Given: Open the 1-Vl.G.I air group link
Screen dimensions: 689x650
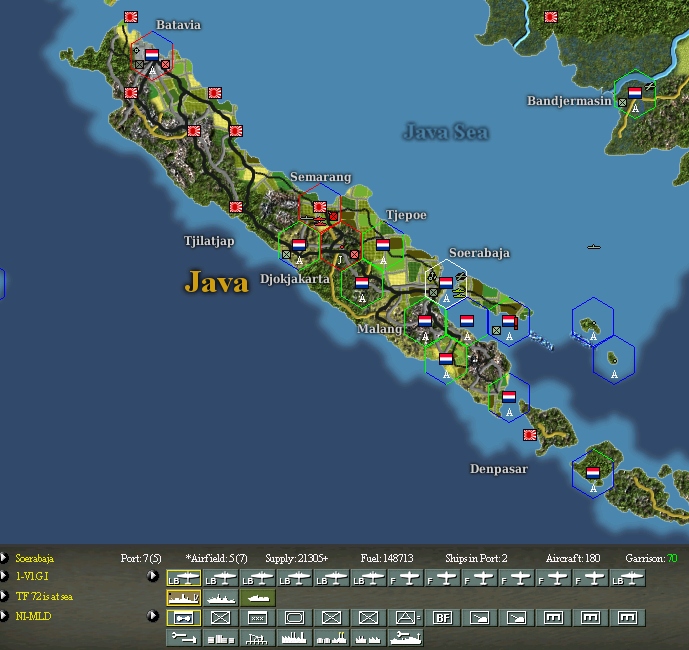Looking at the screenshot, I should pos(32,576).
